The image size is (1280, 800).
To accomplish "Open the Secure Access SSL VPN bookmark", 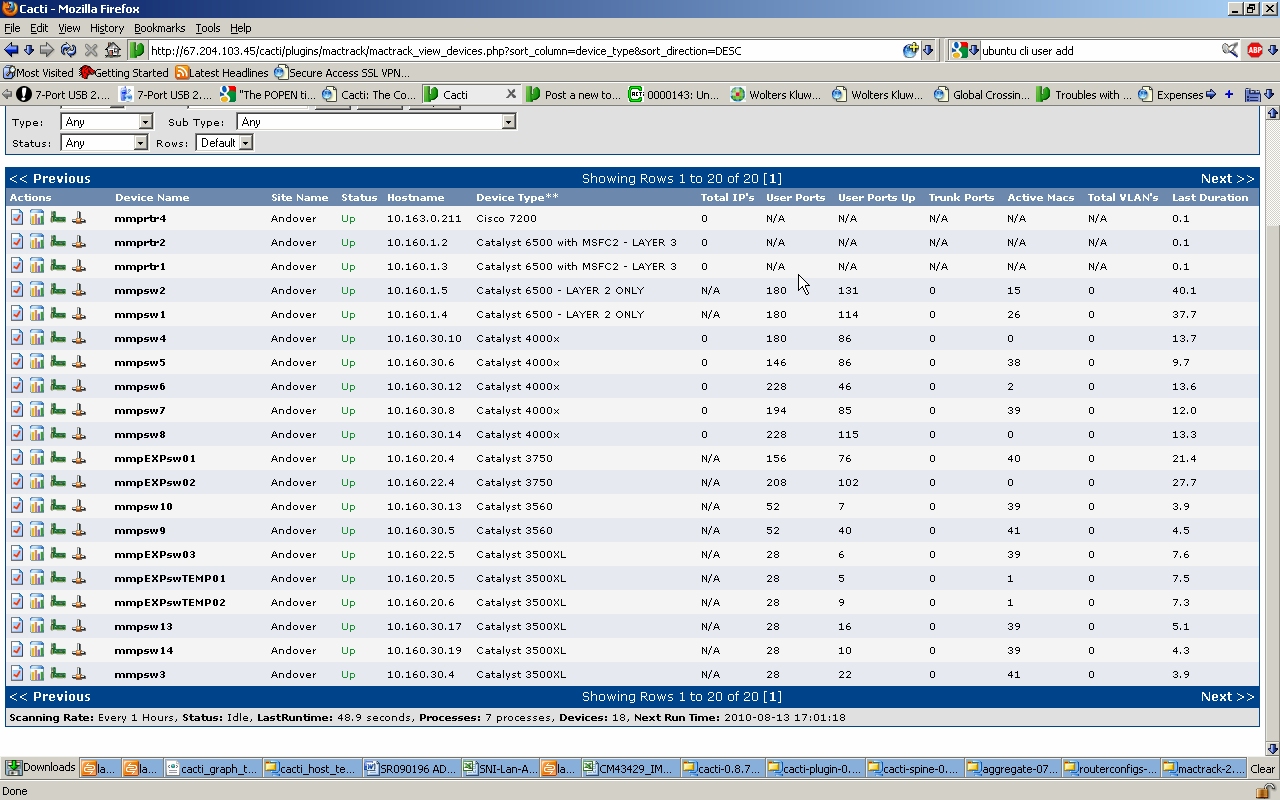I will [x=342, y=73].
